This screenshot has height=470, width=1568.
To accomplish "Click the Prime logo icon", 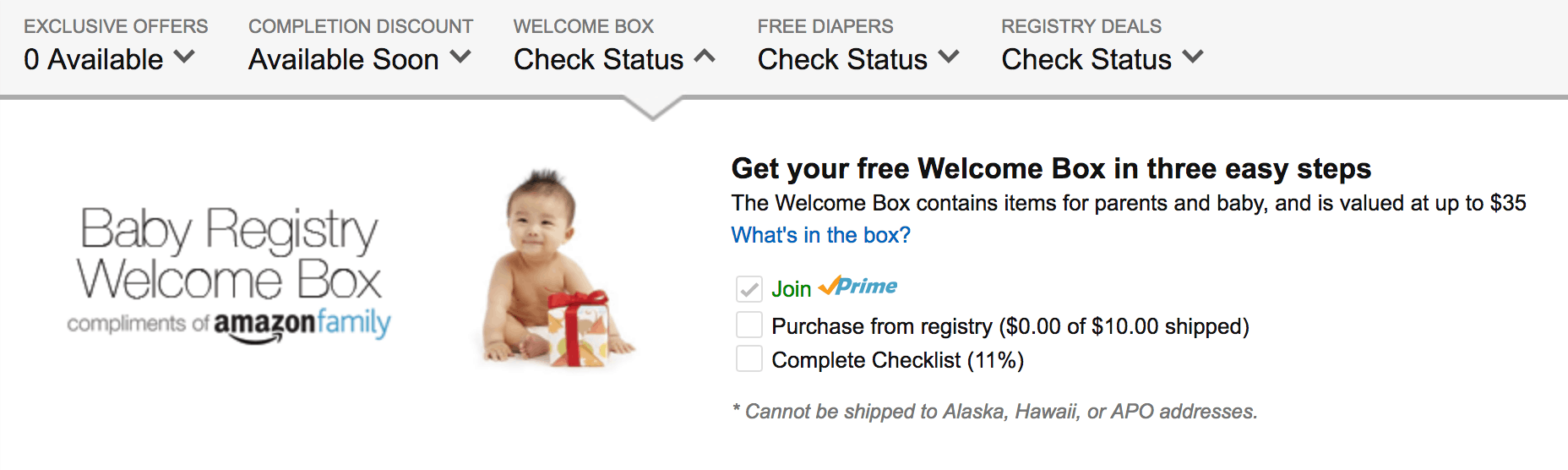I will coord(858,287).
